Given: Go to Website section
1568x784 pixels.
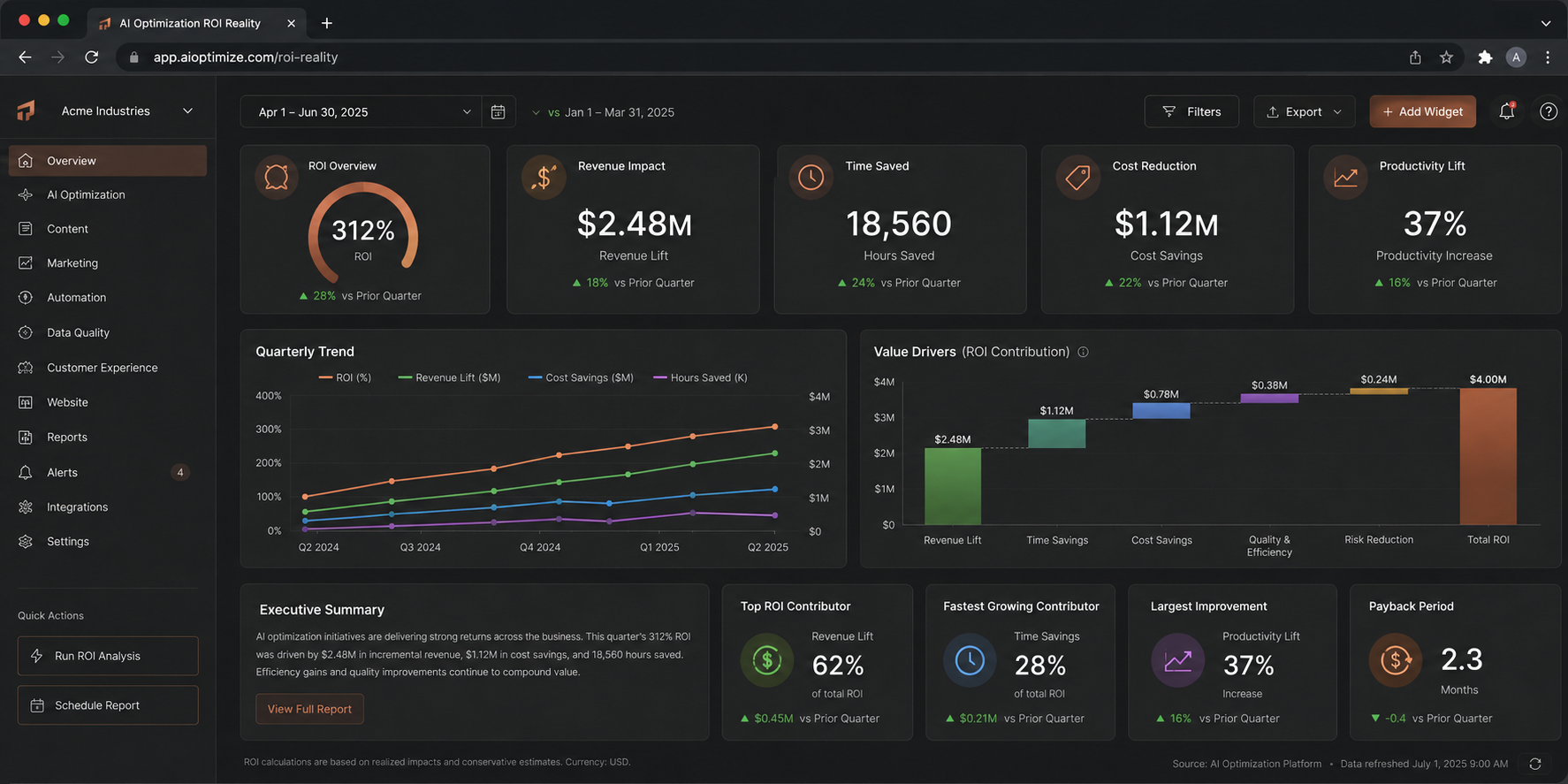Looking at the screenshot, I should click(108, 402).
